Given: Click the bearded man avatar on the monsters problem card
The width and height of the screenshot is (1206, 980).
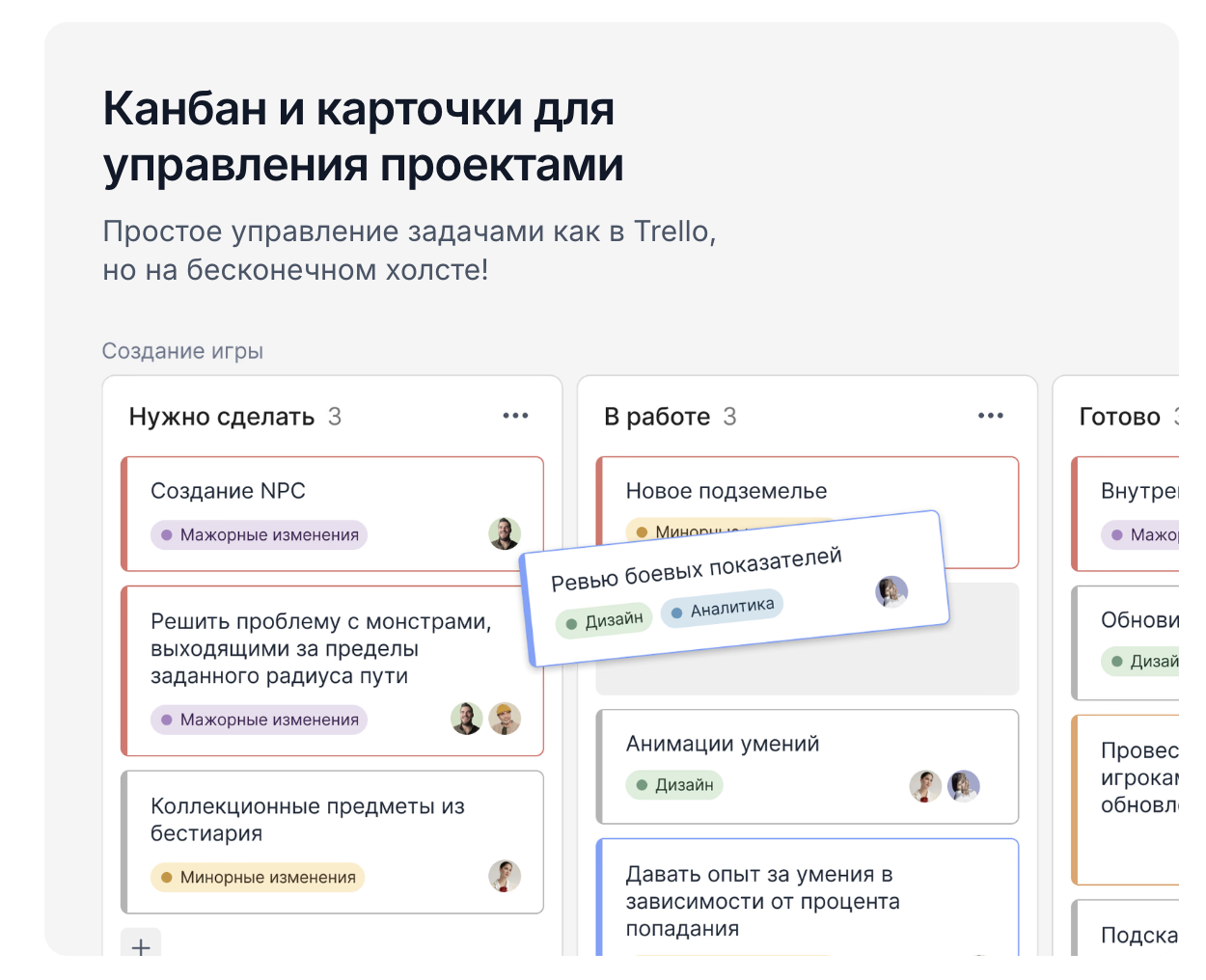Looking at the screenshot, I should (x=467, y=719).
